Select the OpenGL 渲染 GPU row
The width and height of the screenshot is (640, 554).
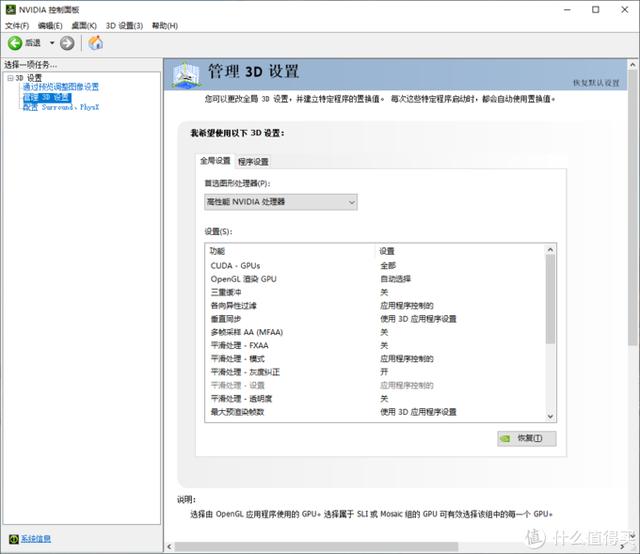coord(375,279)
